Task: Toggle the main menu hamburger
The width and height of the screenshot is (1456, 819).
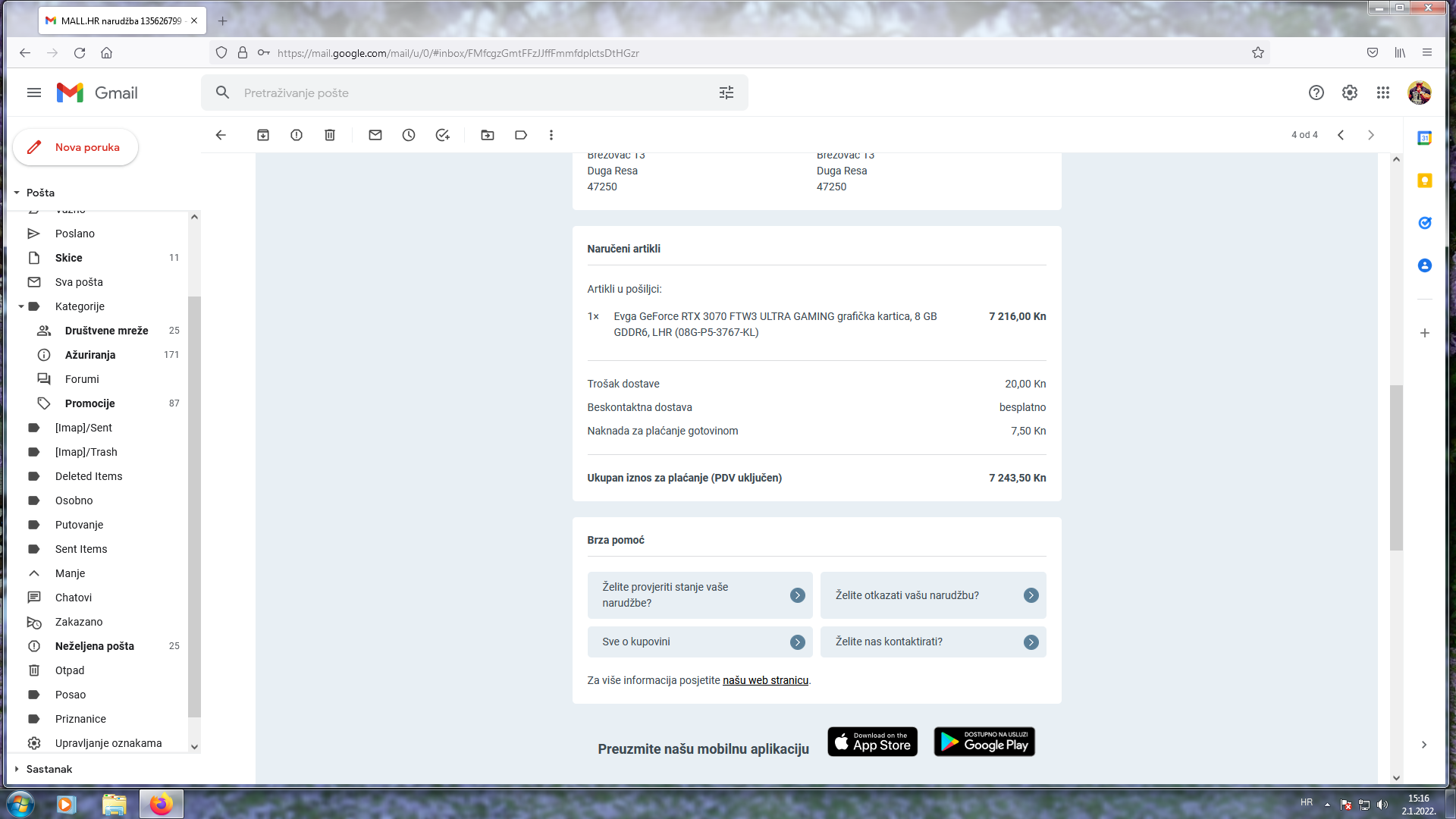Action: pyautogui.click(x=34, y=93)
